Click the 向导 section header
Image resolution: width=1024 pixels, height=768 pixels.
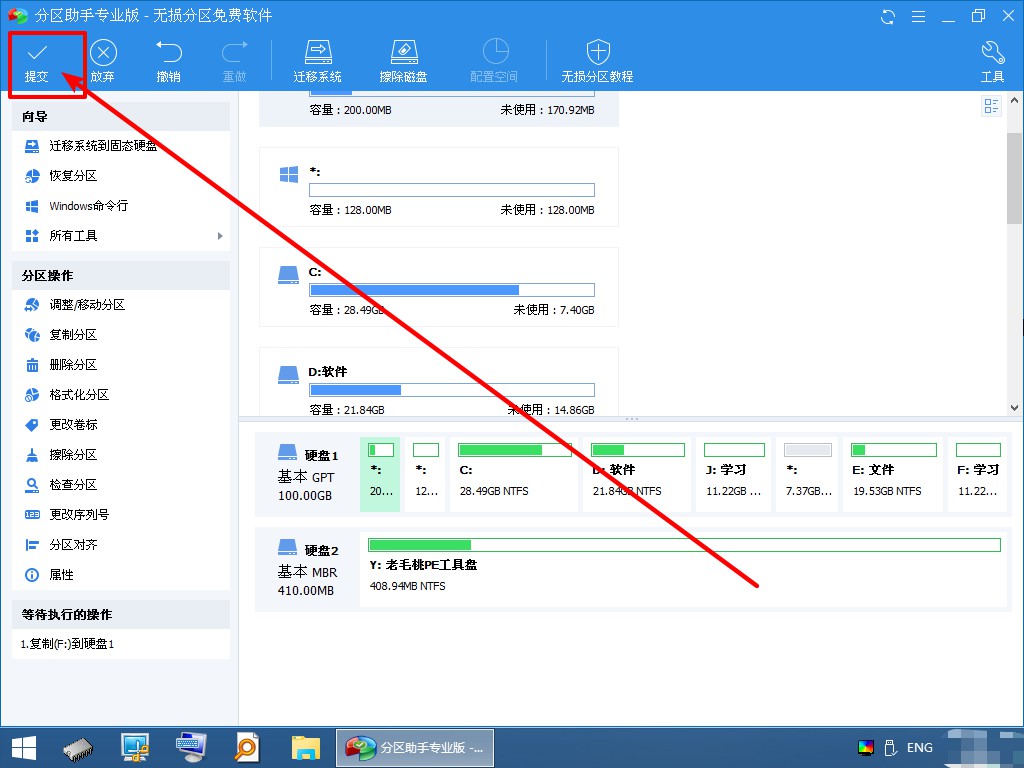tap(121, 116)
